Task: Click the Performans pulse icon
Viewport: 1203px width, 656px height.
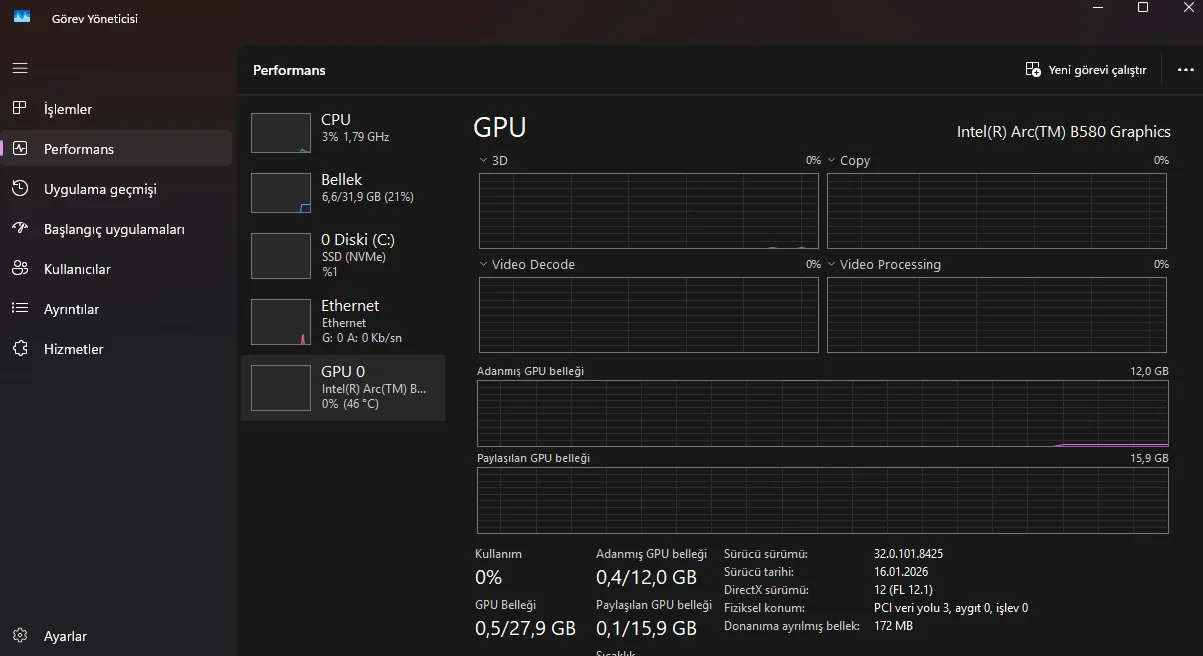Action: pos(20,148)
